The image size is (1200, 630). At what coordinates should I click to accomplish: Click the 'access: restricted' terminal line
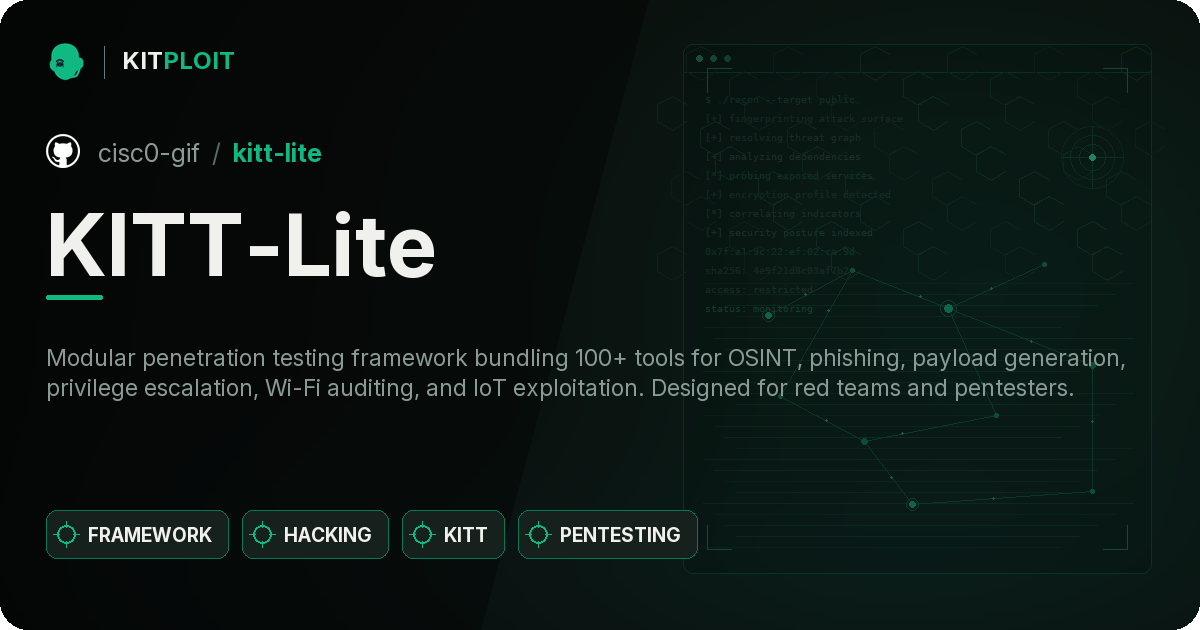[x=759, y=290]
